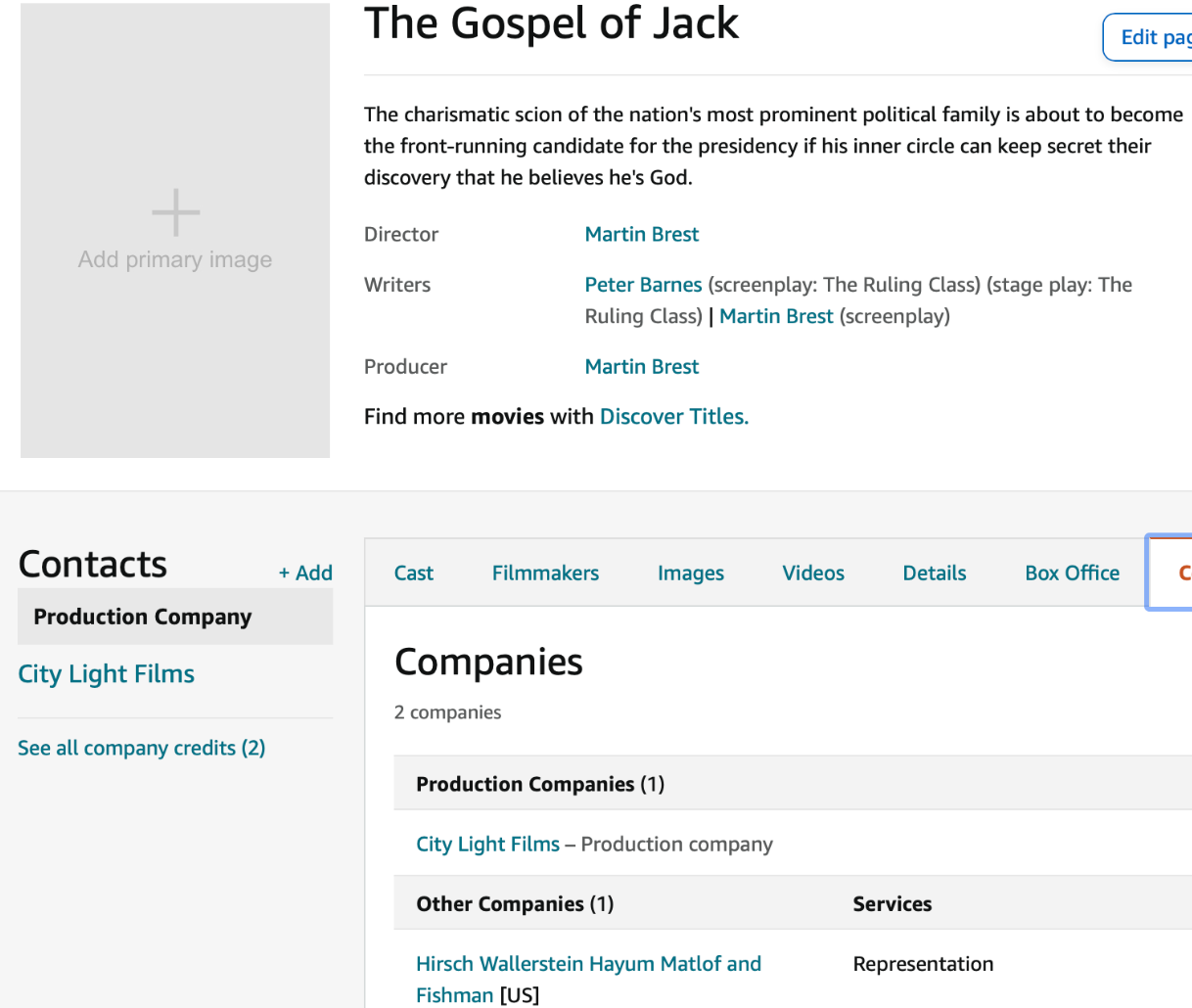Screen dimensions: 1192x1008
Task: Switch to the Filmmakers tab
Action: click(x=545, y=573)
